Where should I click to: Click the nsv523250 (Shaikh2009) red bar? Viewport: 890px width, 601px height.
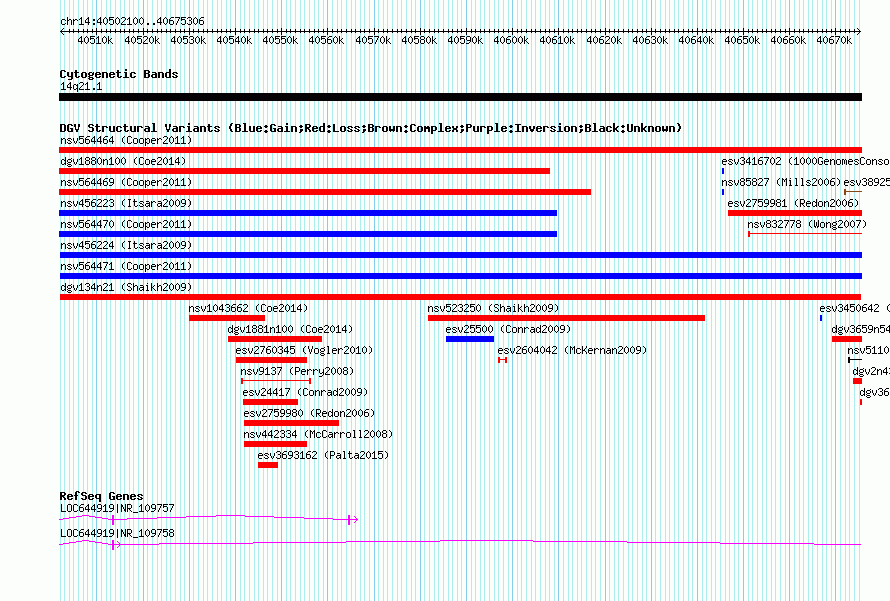566,318
